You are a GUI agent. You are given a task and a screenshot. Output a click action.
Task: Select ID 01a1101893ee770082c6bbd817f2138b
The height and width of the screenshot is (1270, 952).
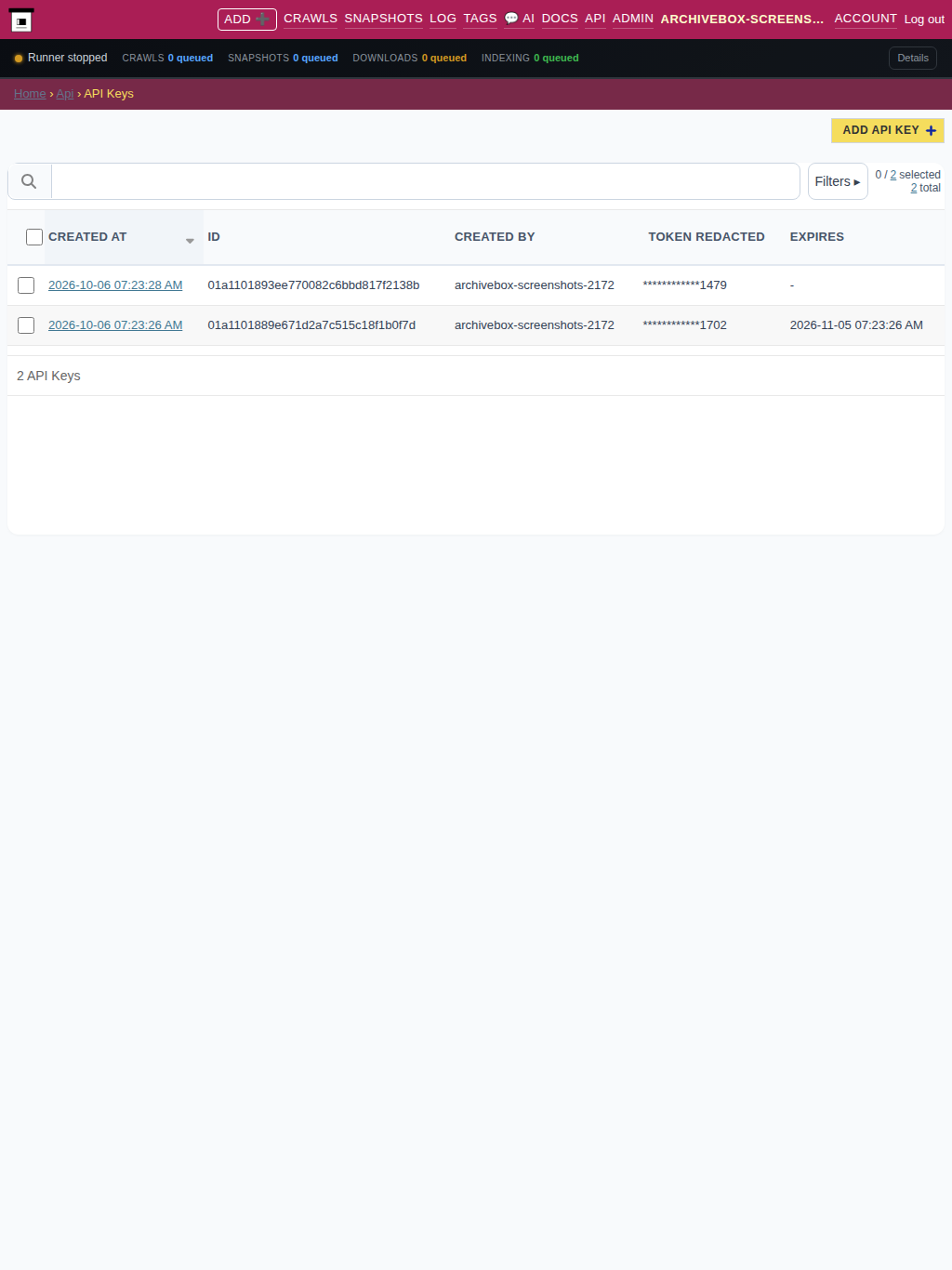[x=313, y=285]
